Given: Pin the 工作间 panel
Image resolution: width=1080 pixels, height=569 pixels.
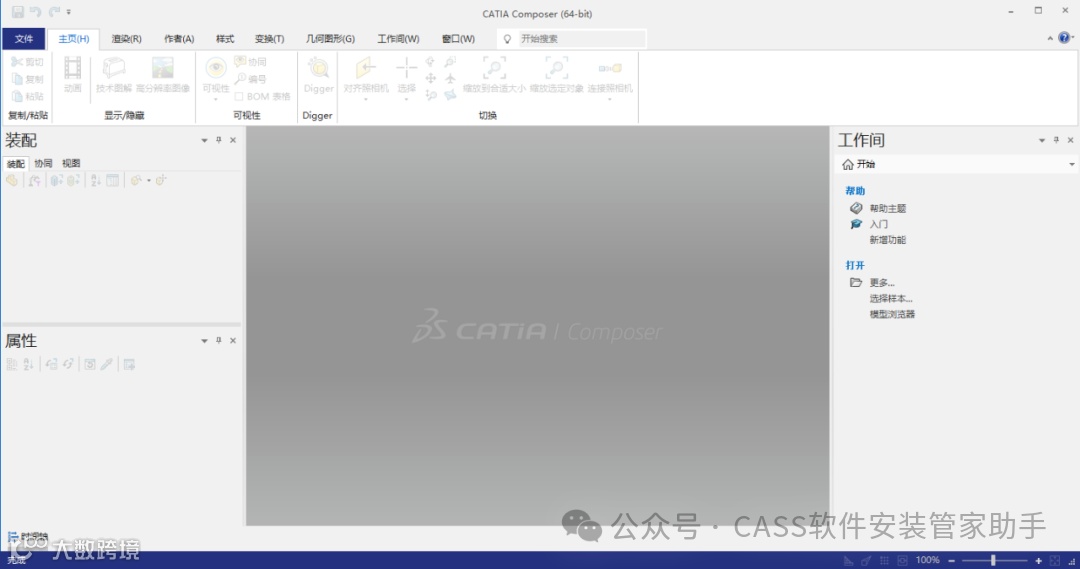Looking at the screenshot, I should pyautogui.click(x=1056, y=140).
